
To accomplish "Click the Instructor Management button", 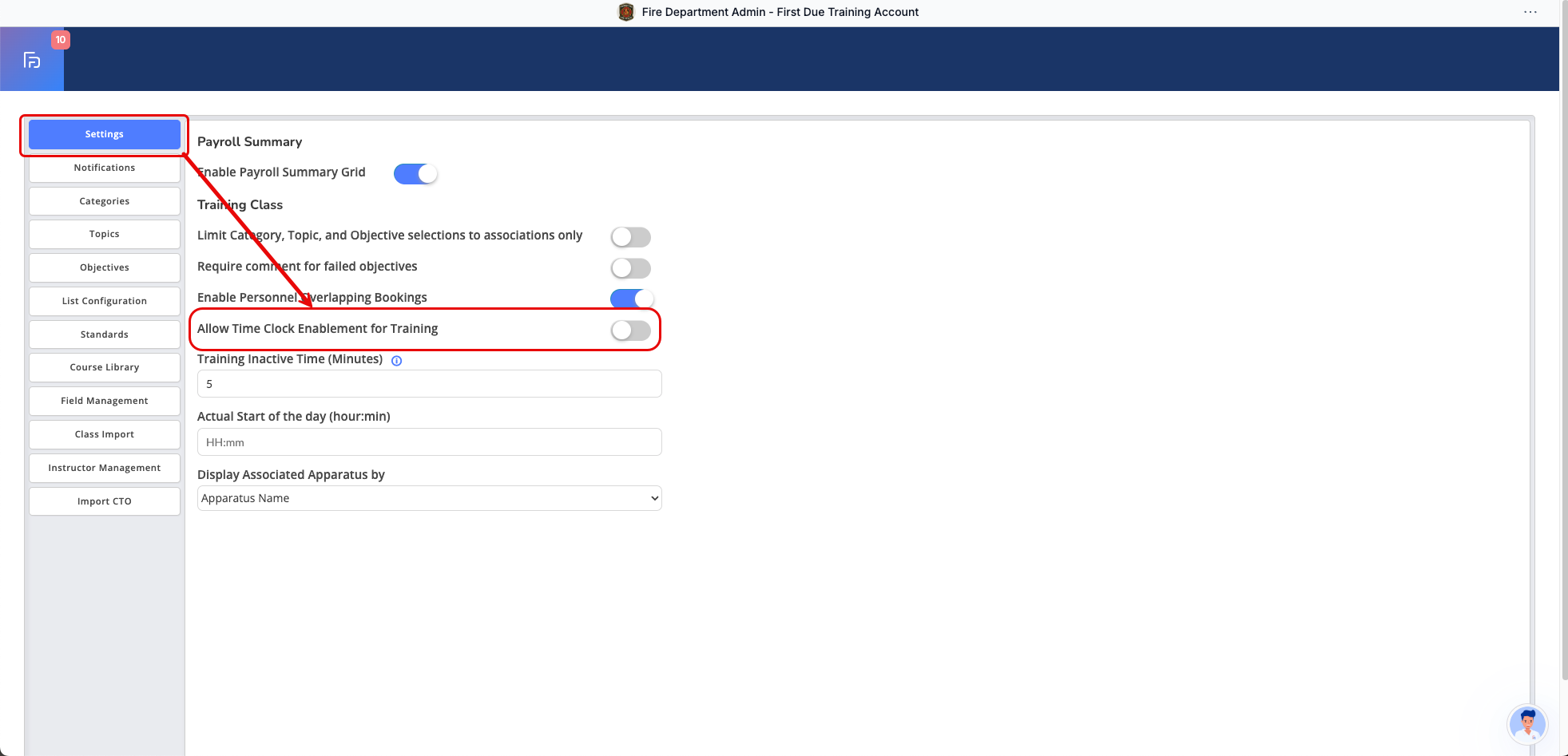I will 105,468.
